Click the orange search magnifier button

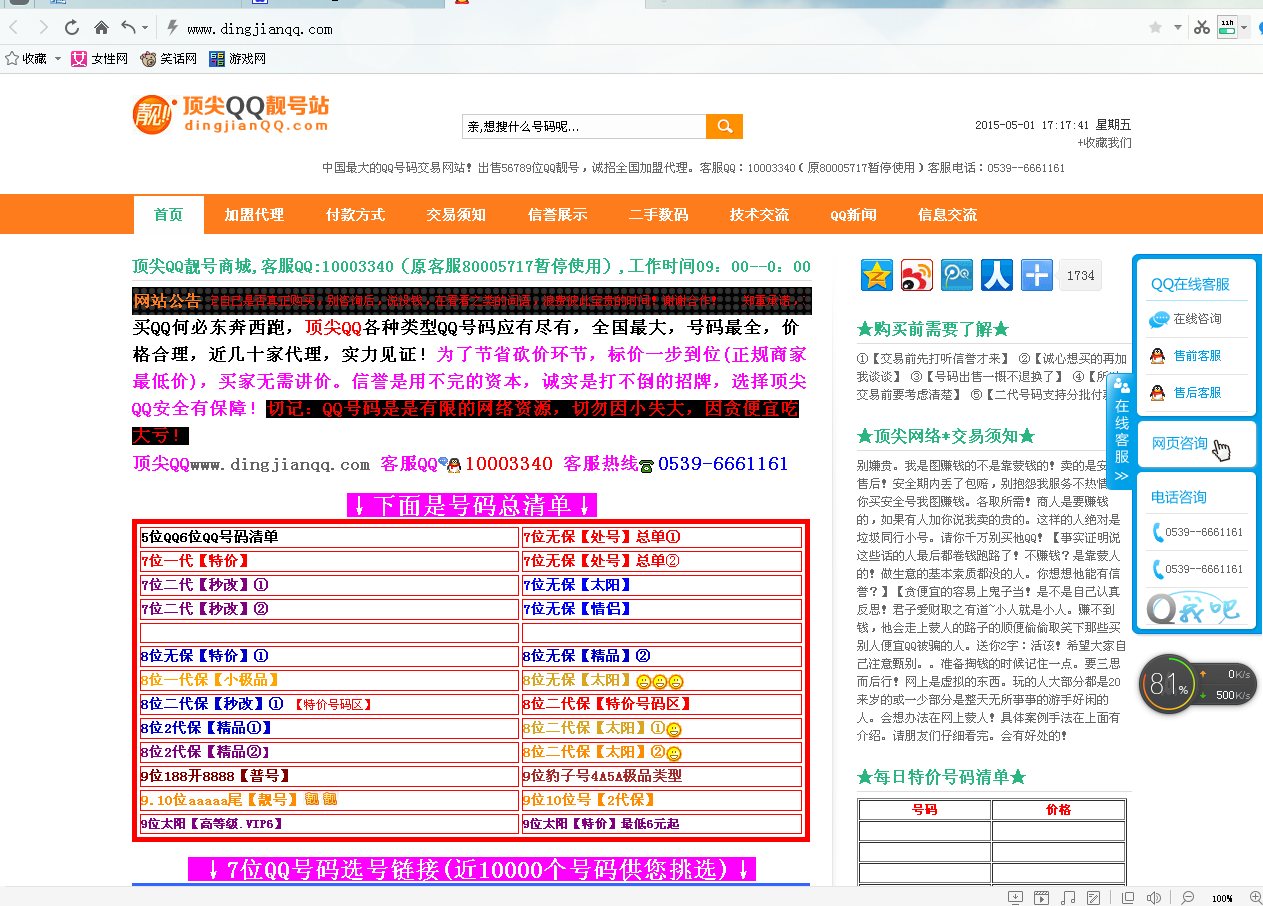(724, 126)
